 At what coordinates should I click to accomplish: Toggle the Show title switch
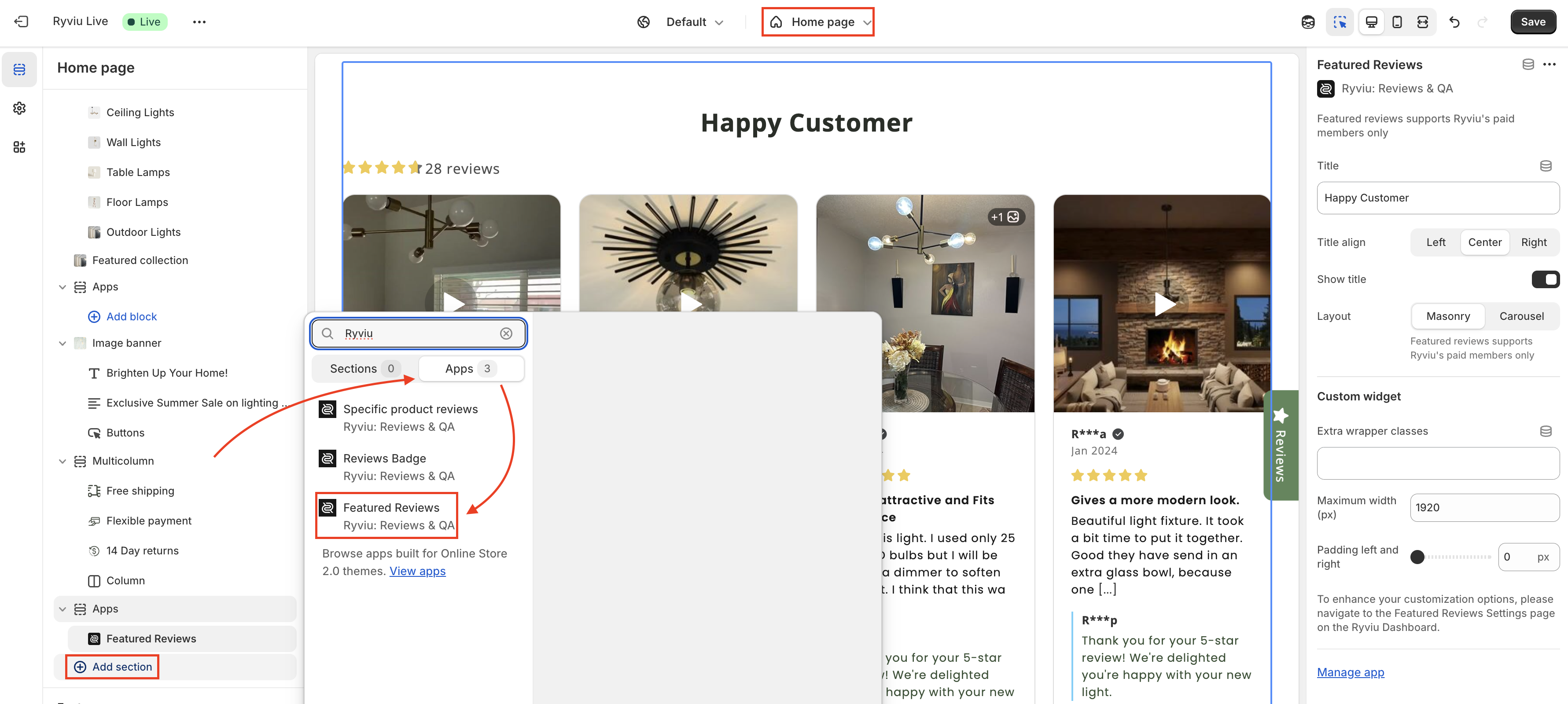point(1545,279)
